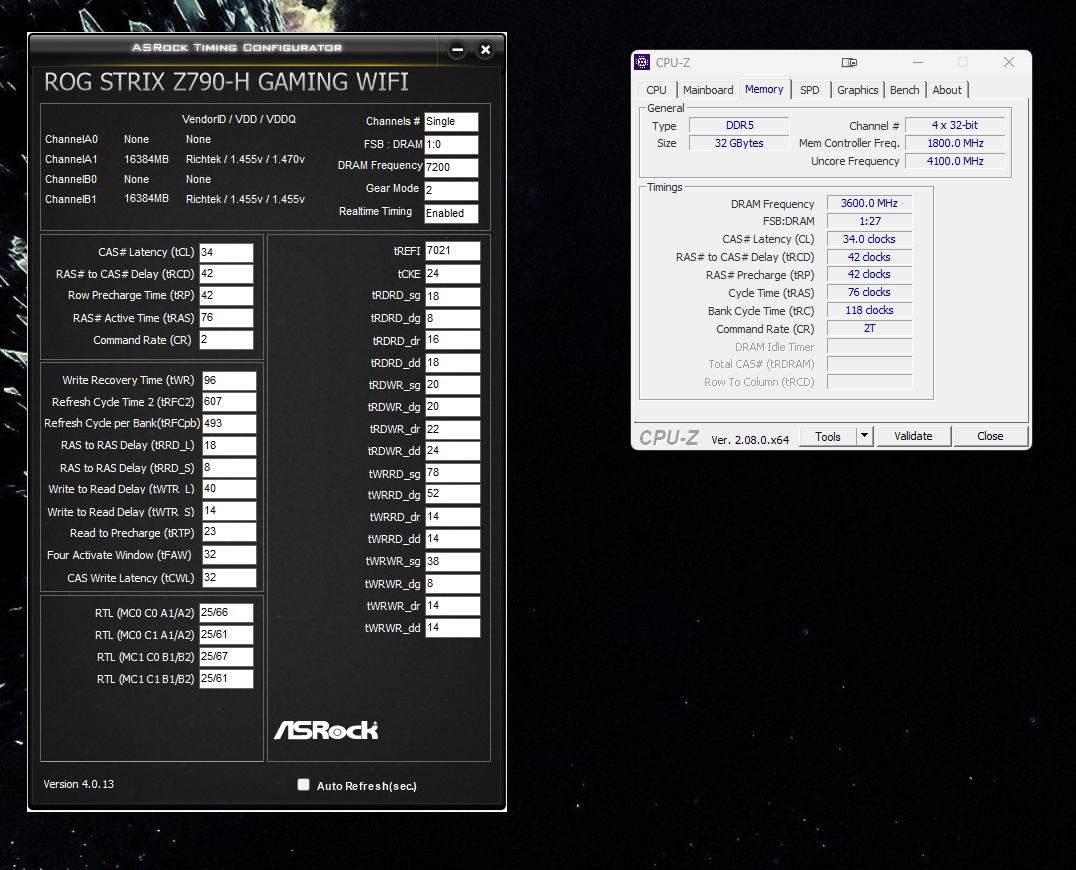
Task: Select the Refresh Cycle Time 2 (tRFC2) field
Action: [229, 401]
